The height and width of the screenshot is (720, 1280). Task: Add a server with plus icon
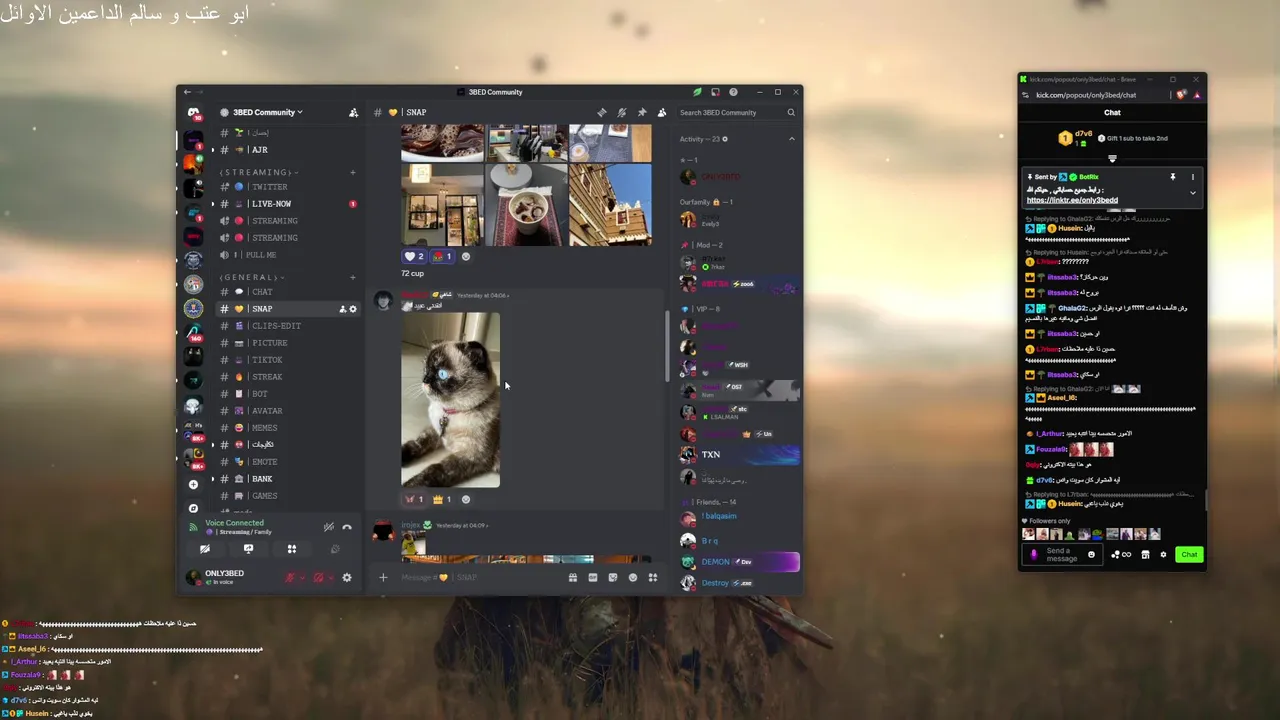click(x=194, y=484)
